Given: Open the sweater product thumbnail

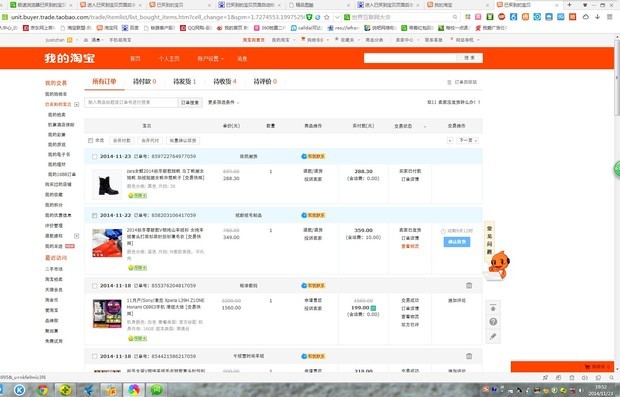Looking at the screenshot, I should (107, 243).
